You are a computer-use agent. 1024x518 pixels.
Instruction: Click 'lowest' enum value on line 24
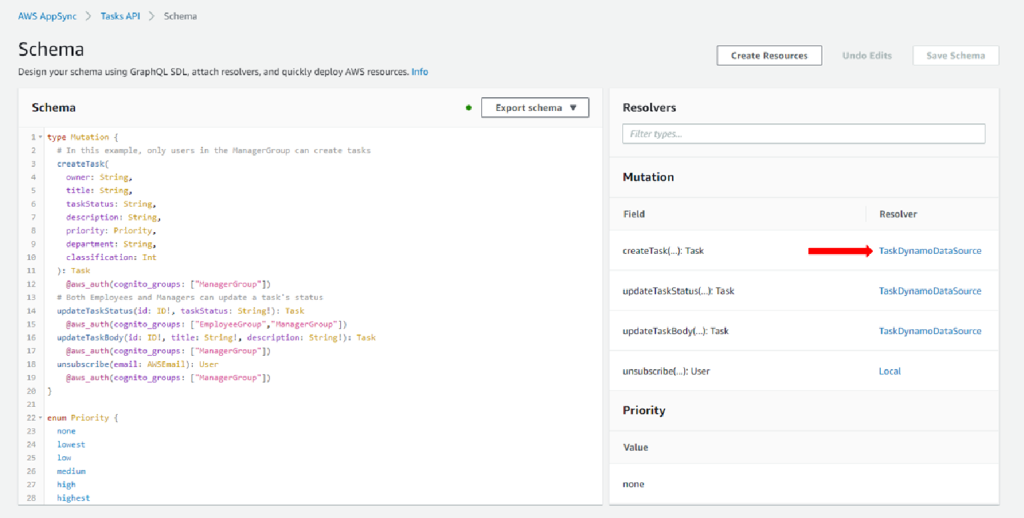[71, 444]
